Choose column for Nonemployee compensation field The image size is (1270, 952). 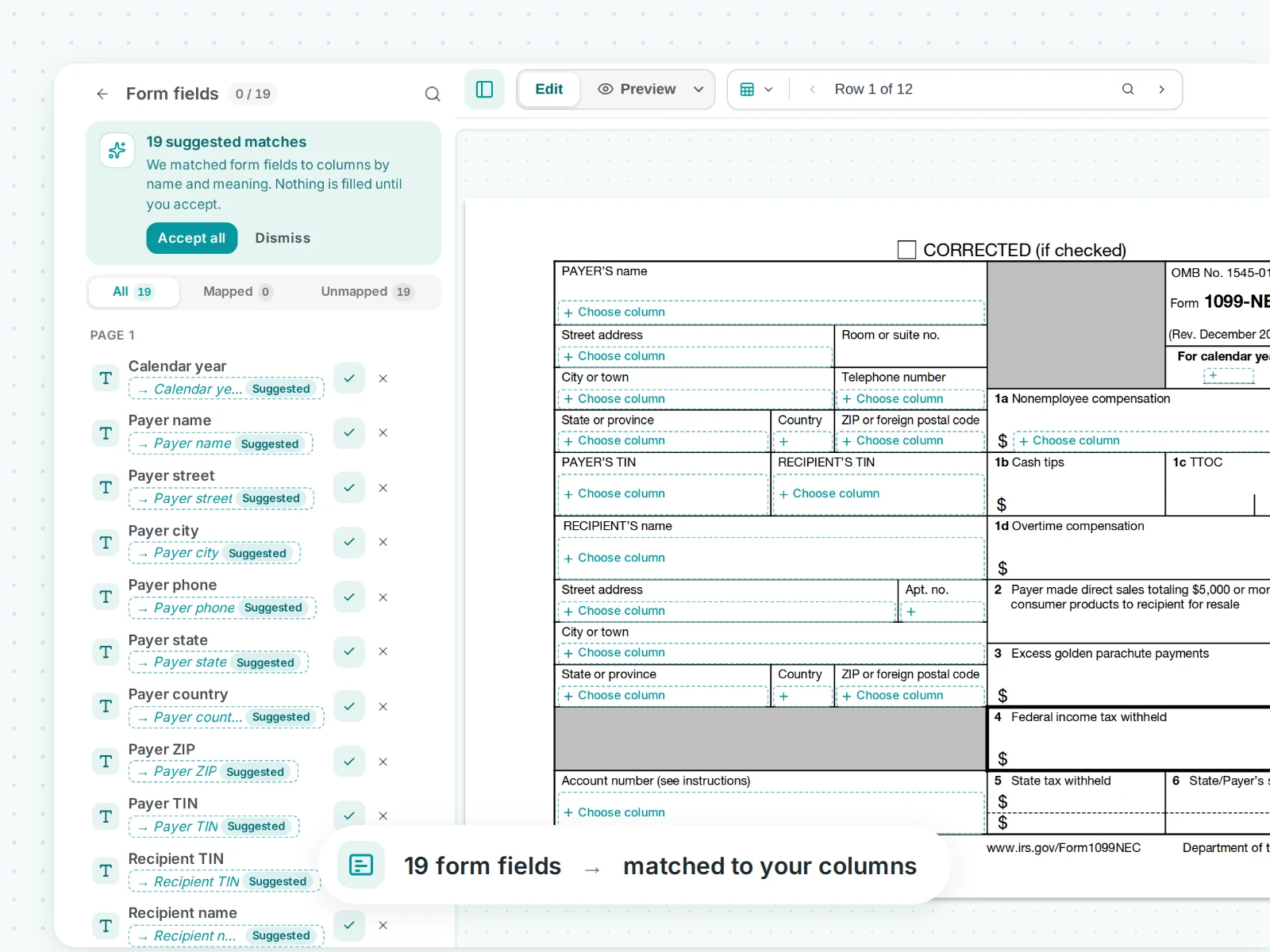tap(1143, 440)
